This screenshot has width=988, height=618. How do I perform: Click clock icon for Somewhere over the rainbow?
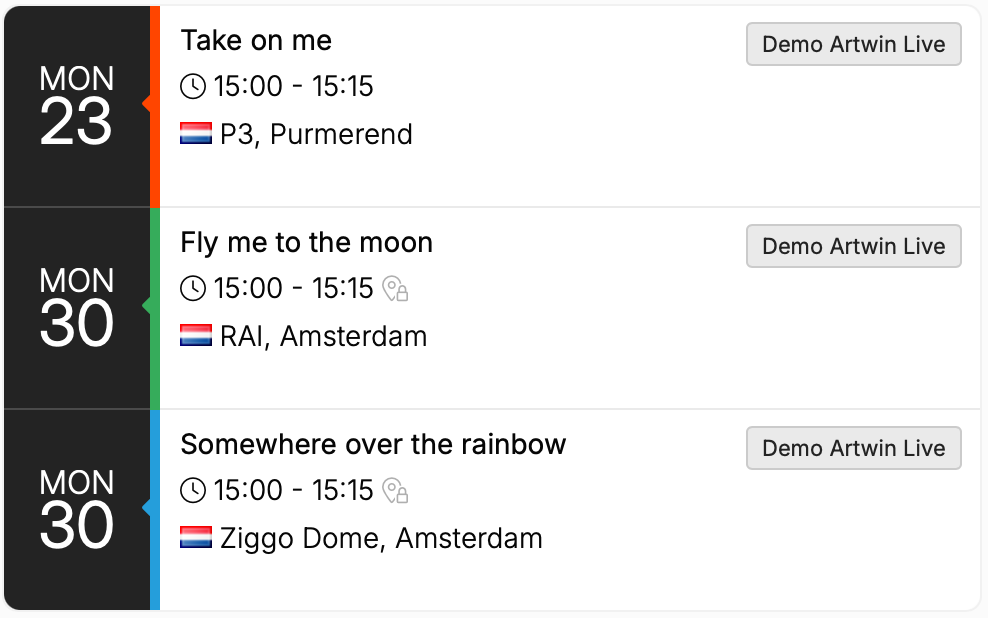[x=193, y=491]
